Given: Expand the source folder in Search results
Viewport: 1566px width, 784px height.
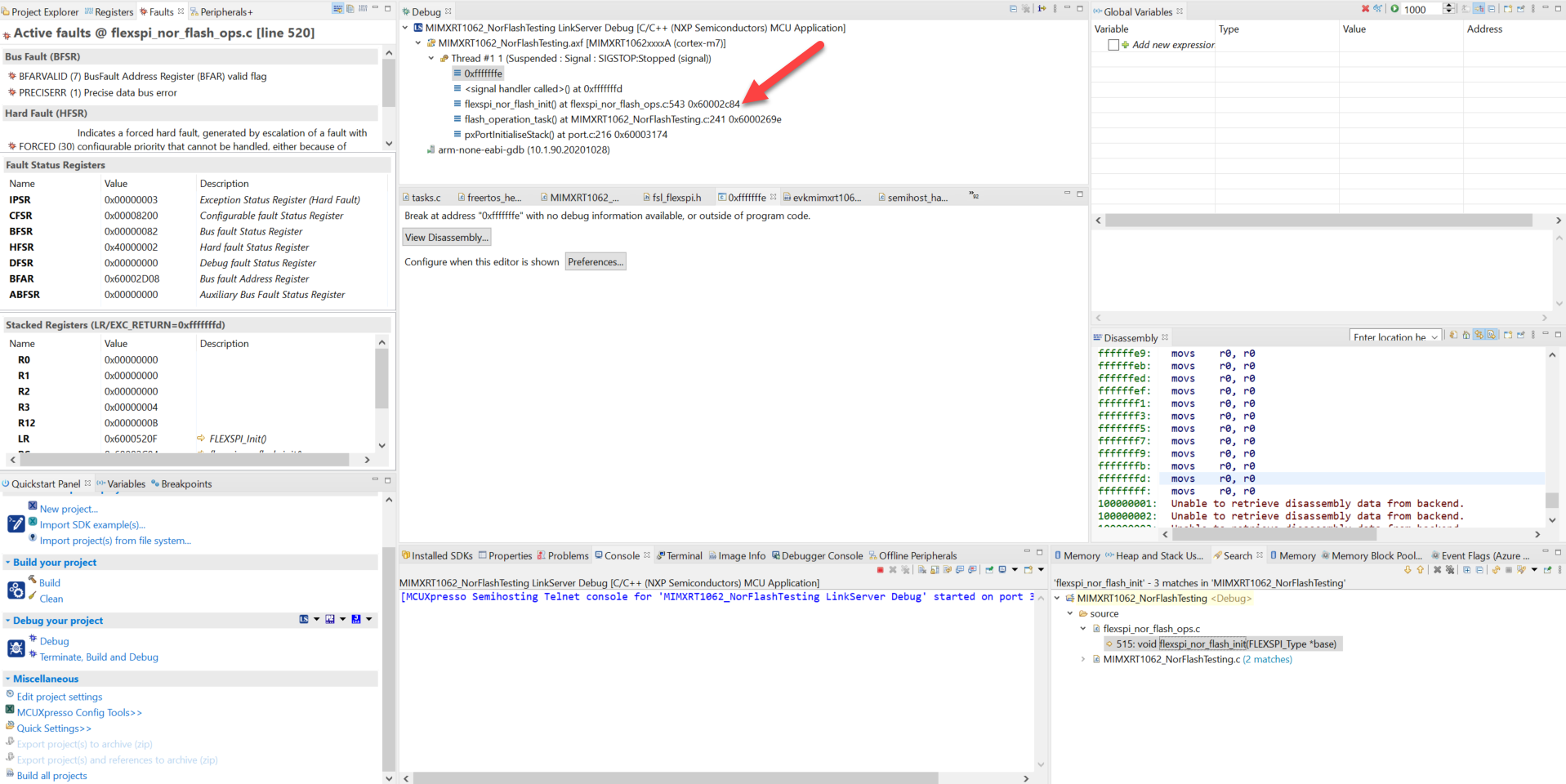Looking at the screenshot, I should click(x=1071, y=613).
